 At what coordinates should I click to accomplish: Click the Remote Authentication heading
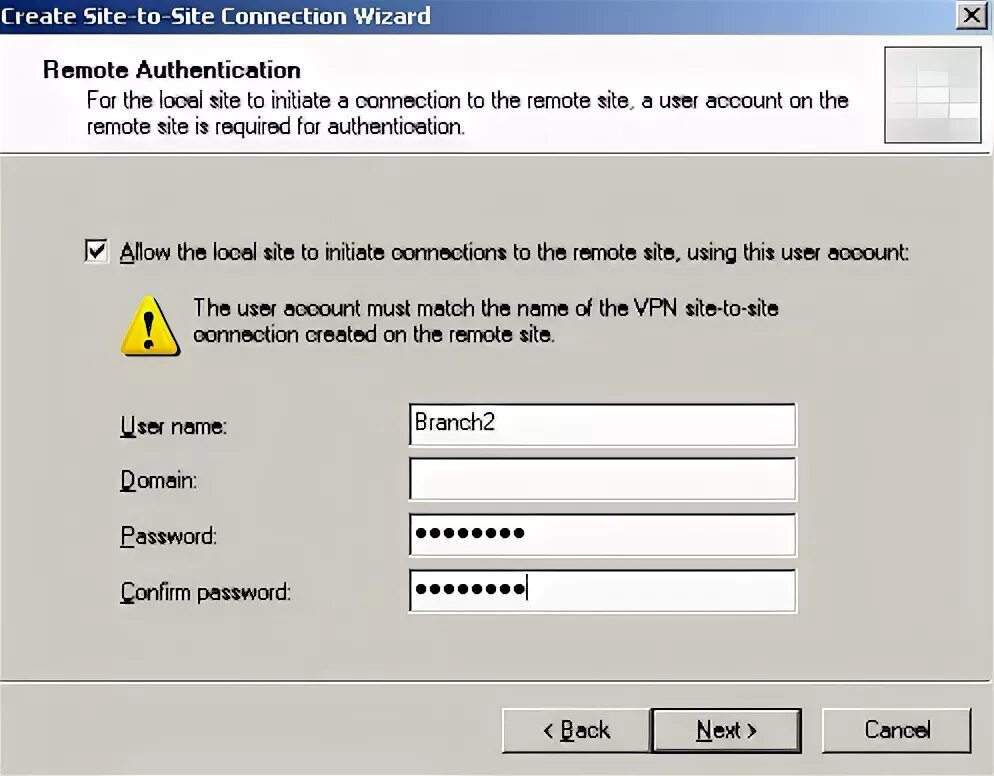tap(172, 70)
